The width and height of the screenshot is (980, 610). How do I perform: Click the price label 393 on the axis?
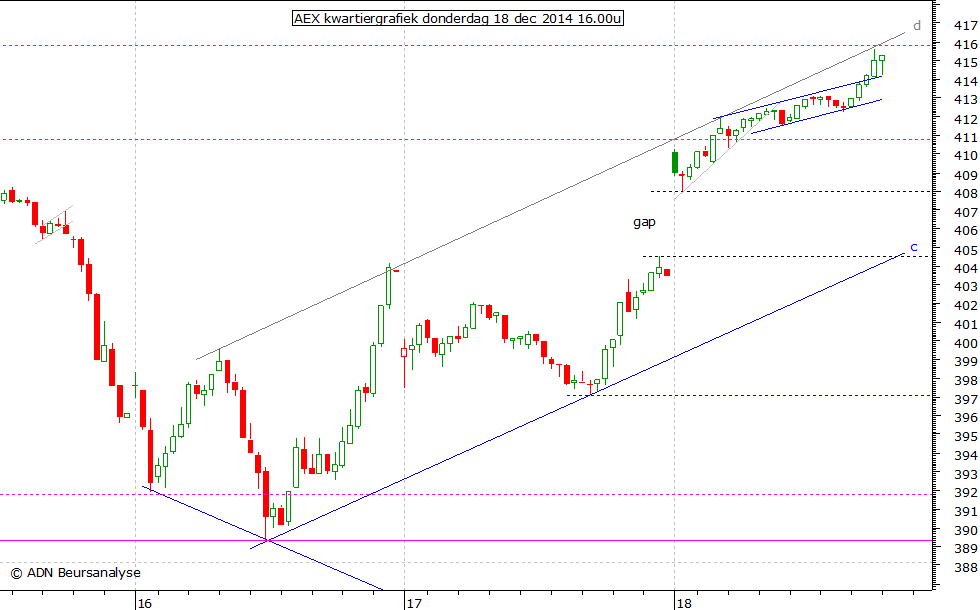coord(966,474)
